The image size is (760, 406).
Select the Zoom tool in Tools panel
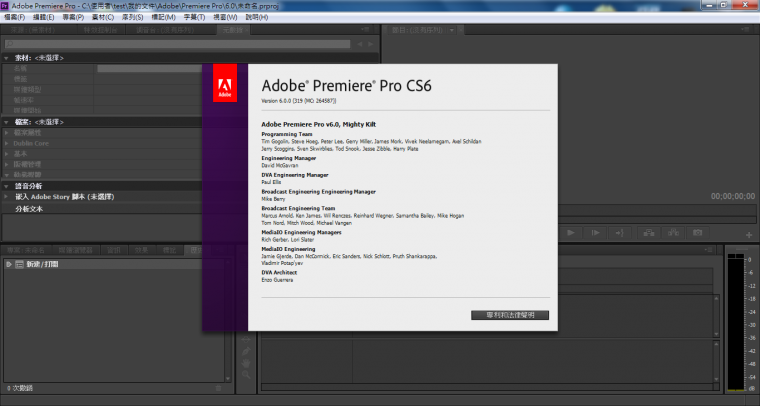tap(246, 375)
